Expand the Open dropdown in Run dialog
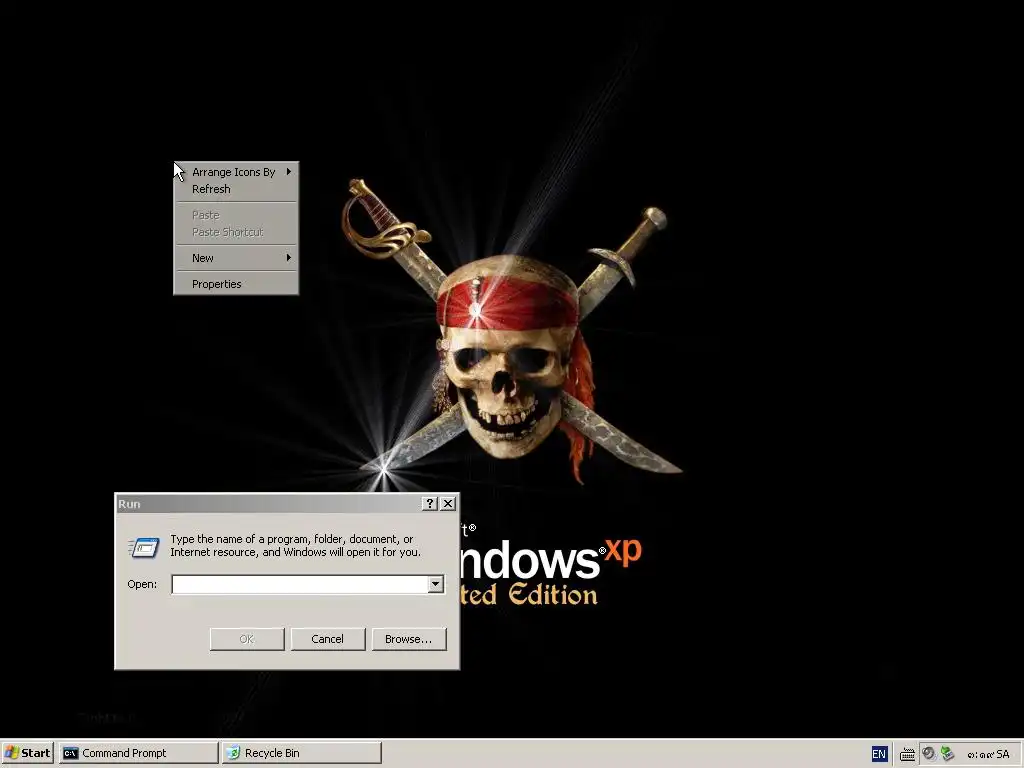 pyautogui.click(x=436, y=584)
